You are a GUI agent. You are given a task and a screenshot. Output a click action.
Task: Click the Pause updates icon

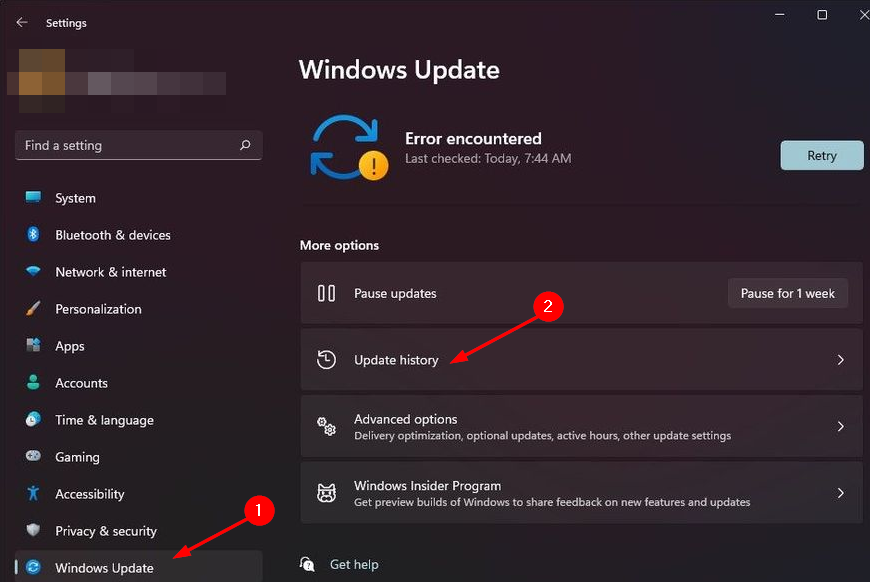326,293
